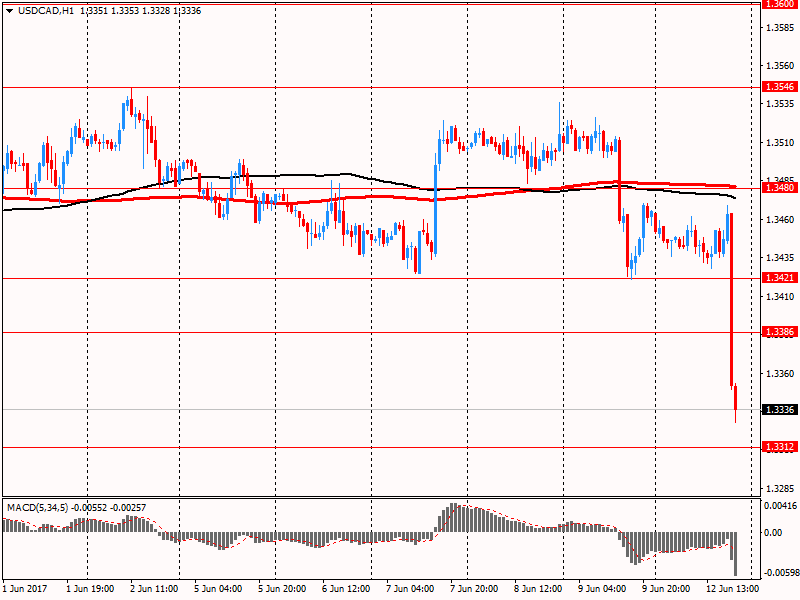Select the 2 Jun 11:00 time label
The image size is (800, 600).
(x=154, y=589)
